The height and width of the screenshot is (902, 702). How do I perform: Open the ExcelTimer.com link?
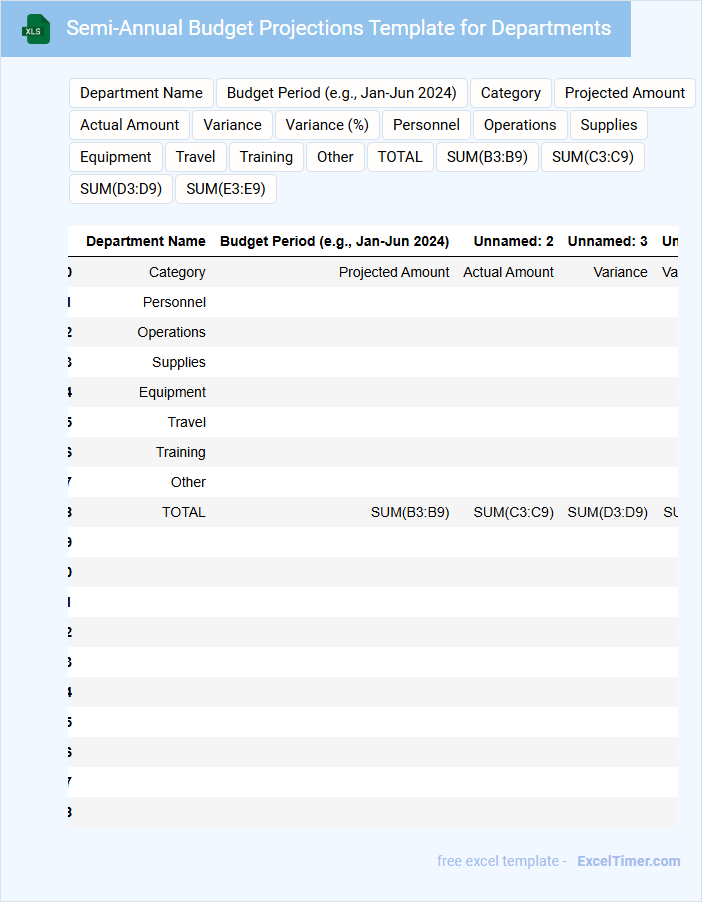[628, 861]
